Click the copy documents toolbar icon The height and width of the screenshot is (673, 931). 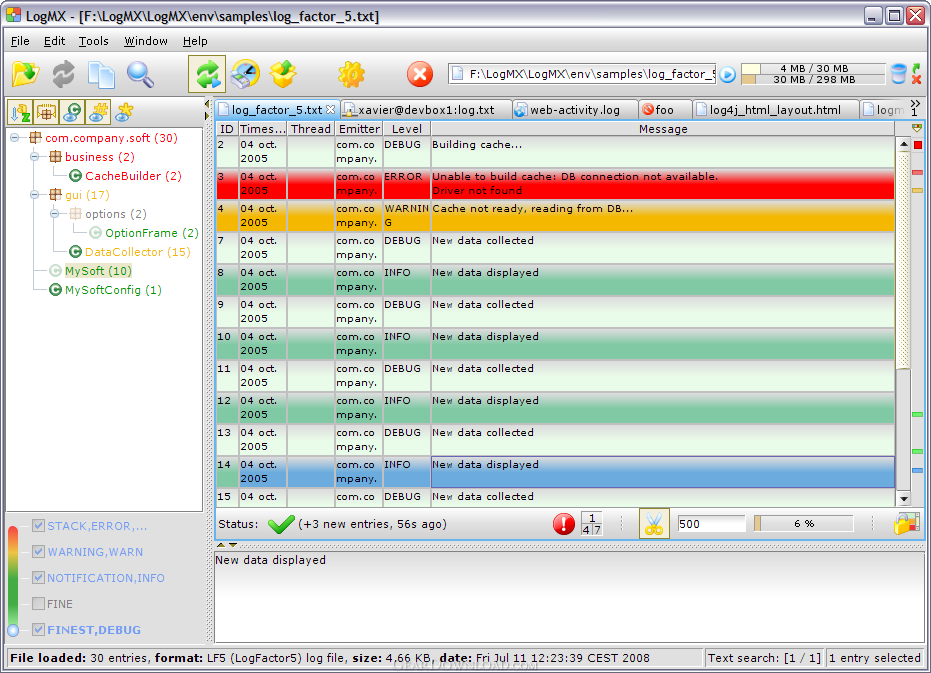coord(102,74)
